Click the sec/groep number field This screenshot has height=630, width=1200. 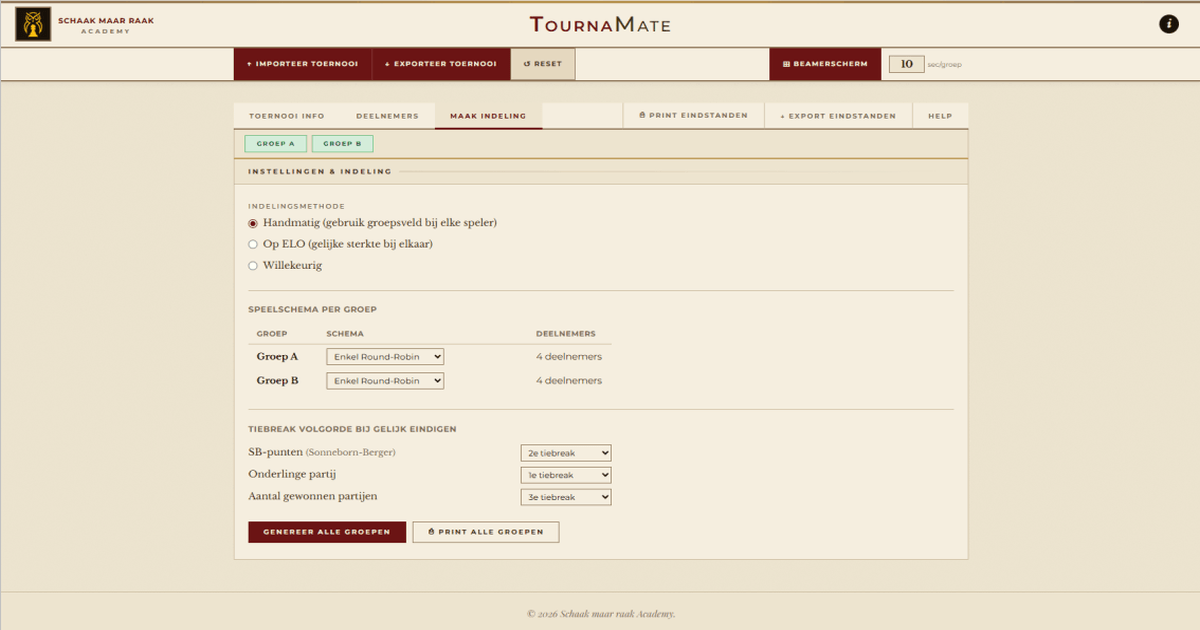point(906,64)
